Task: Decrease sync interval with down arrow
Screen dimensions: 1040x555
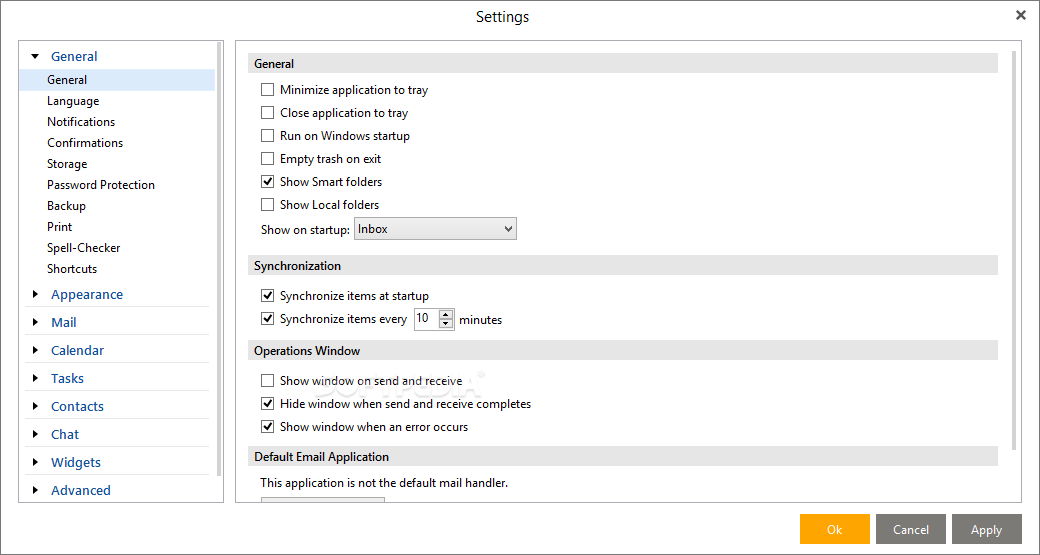Action: tap(446, 324)
